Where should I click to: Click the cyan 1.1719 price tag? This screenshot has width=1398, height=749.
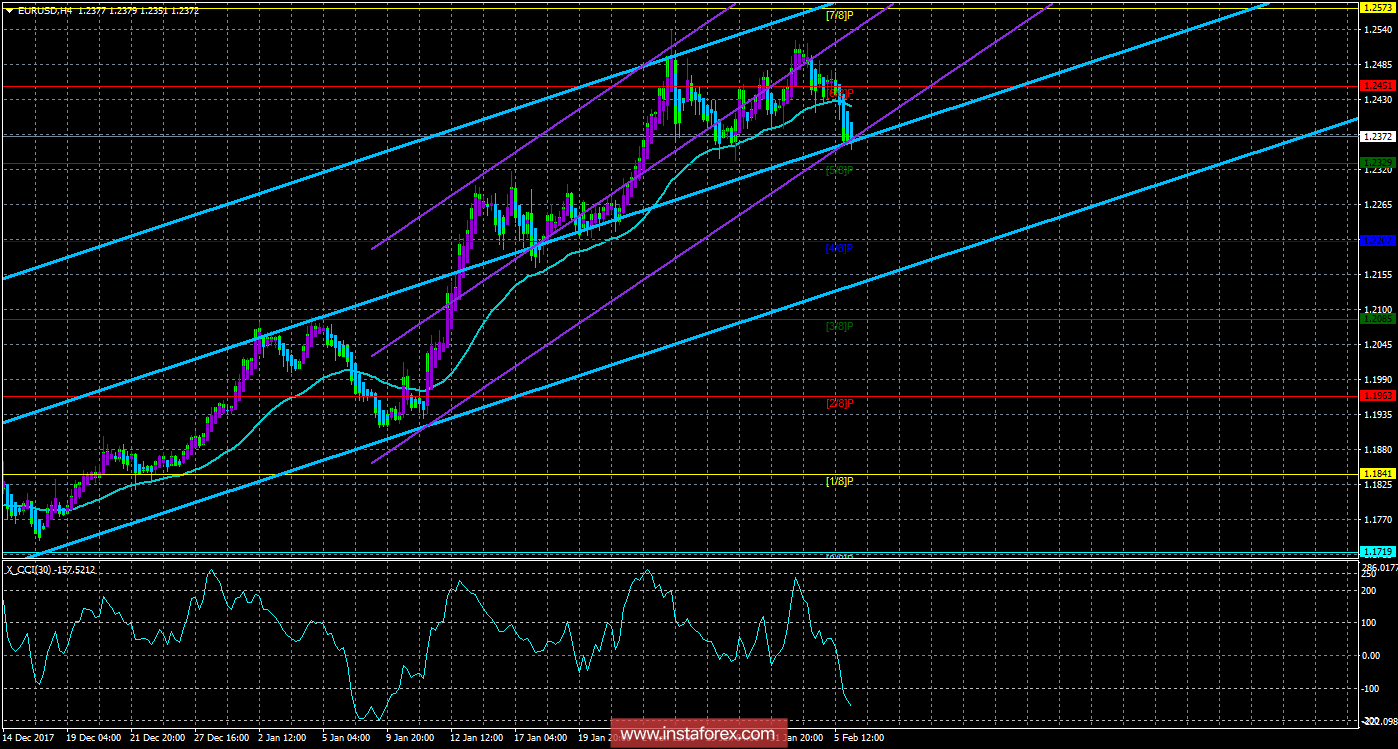[1377, 552]
